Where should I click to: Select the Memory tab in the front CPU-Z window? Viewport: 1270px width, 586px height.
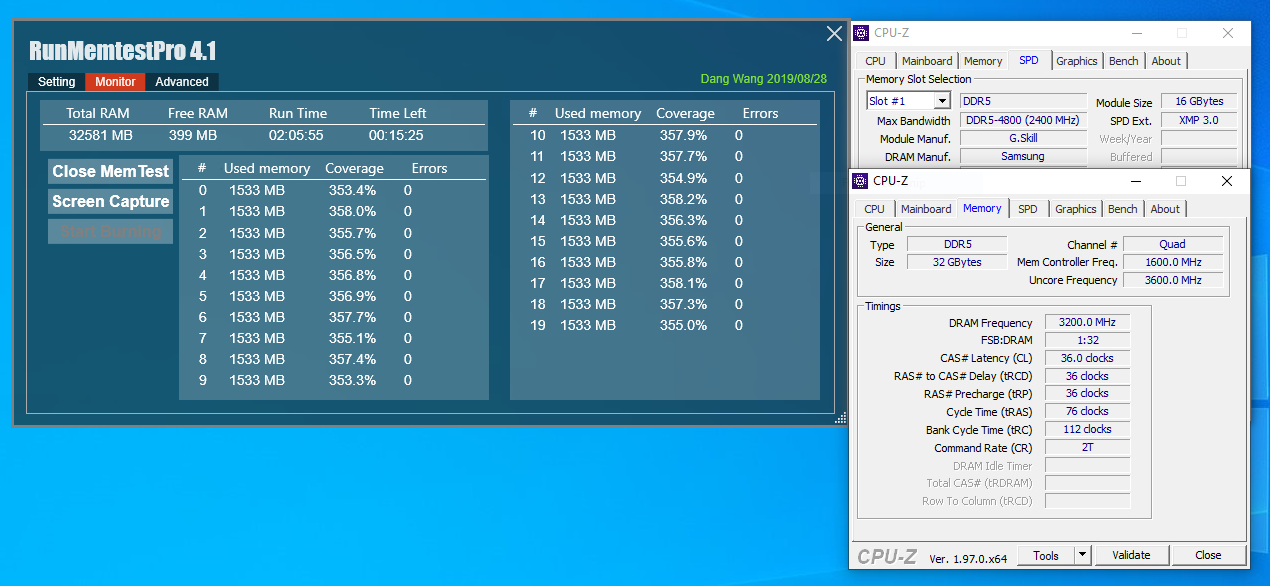(x=982, y=208)
